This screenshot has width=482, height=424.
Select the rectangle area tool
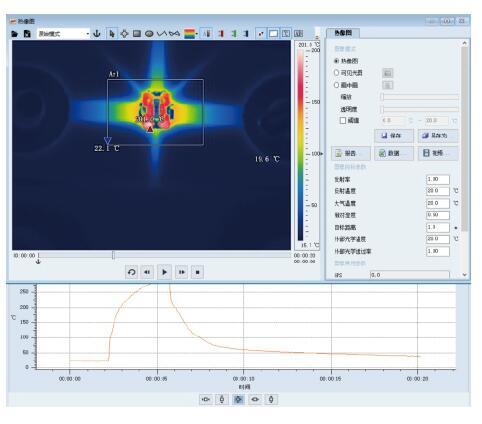coord(137,34)
